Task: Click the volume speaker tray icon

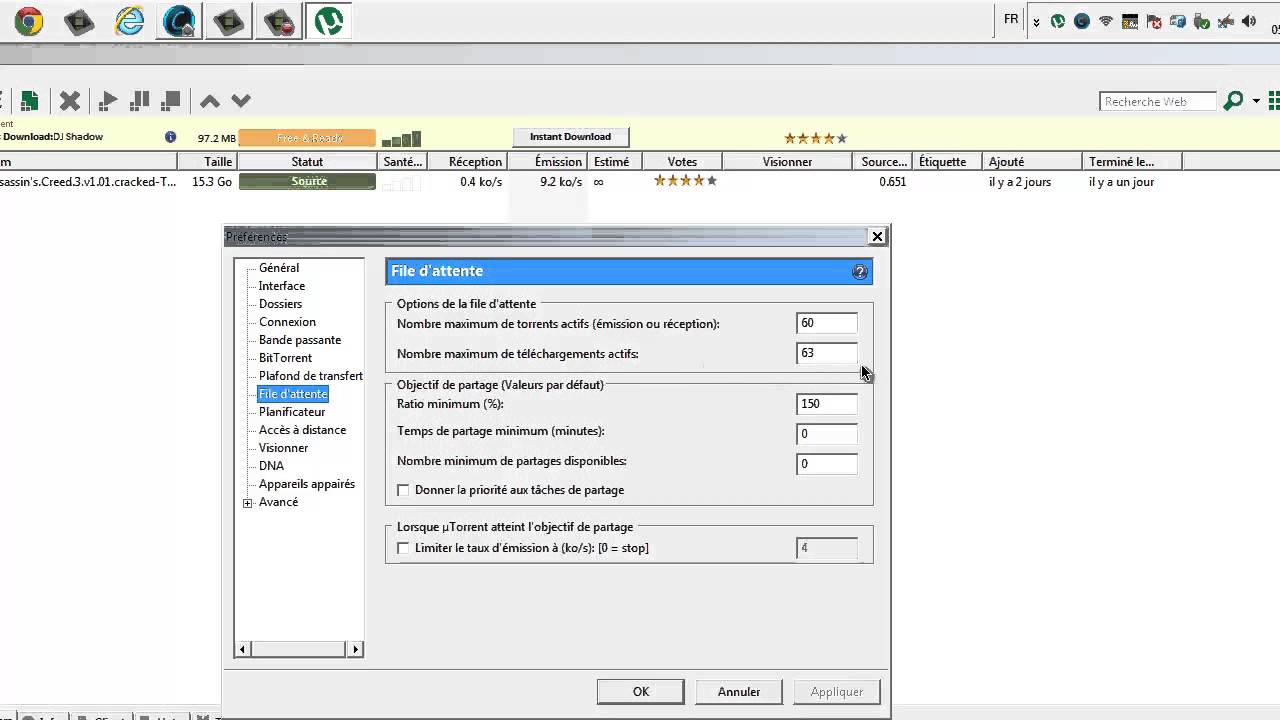Action: [x=1249, y=21]
